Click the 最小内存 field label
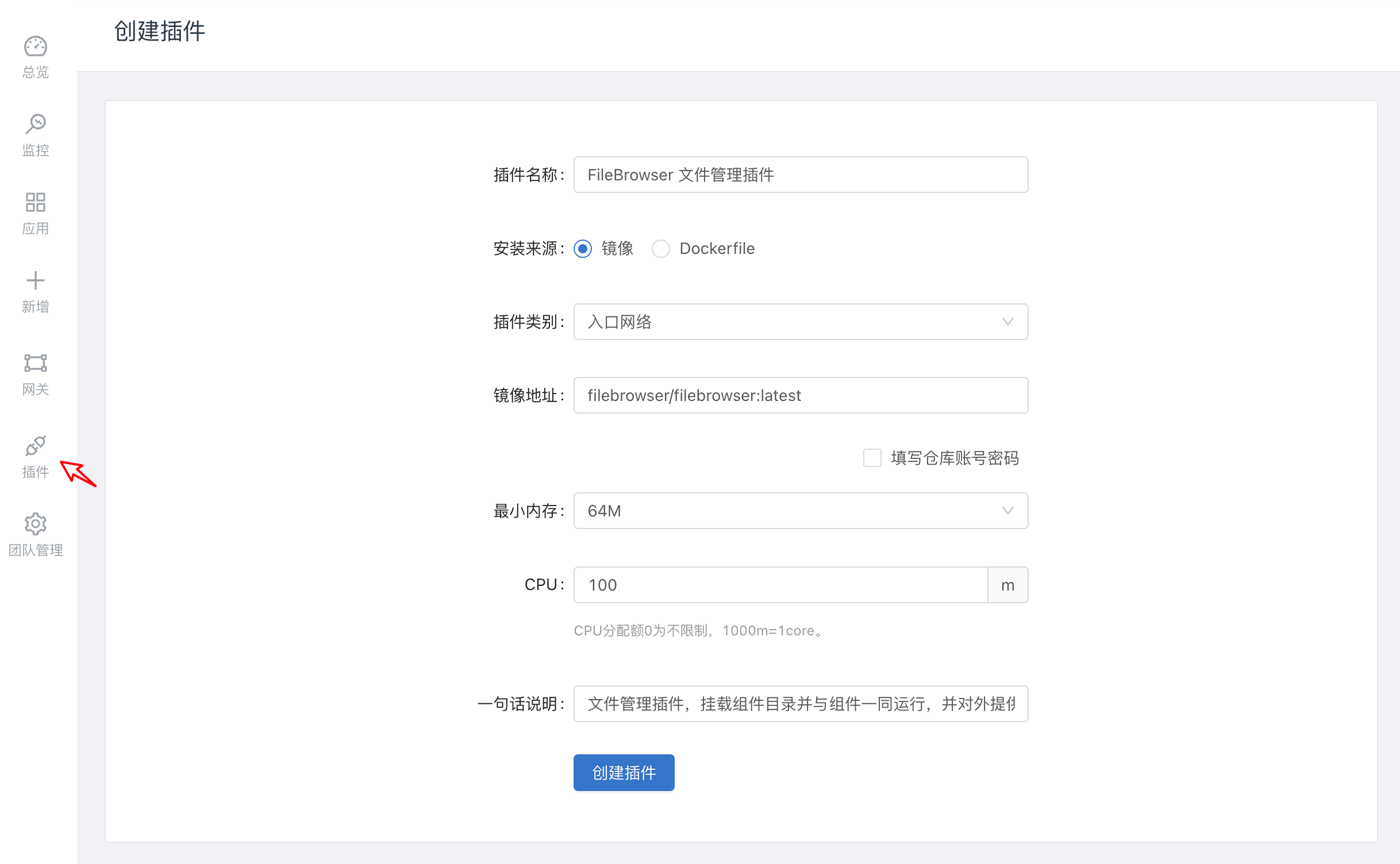1400x864 pixels. click(x=529, y=511)
